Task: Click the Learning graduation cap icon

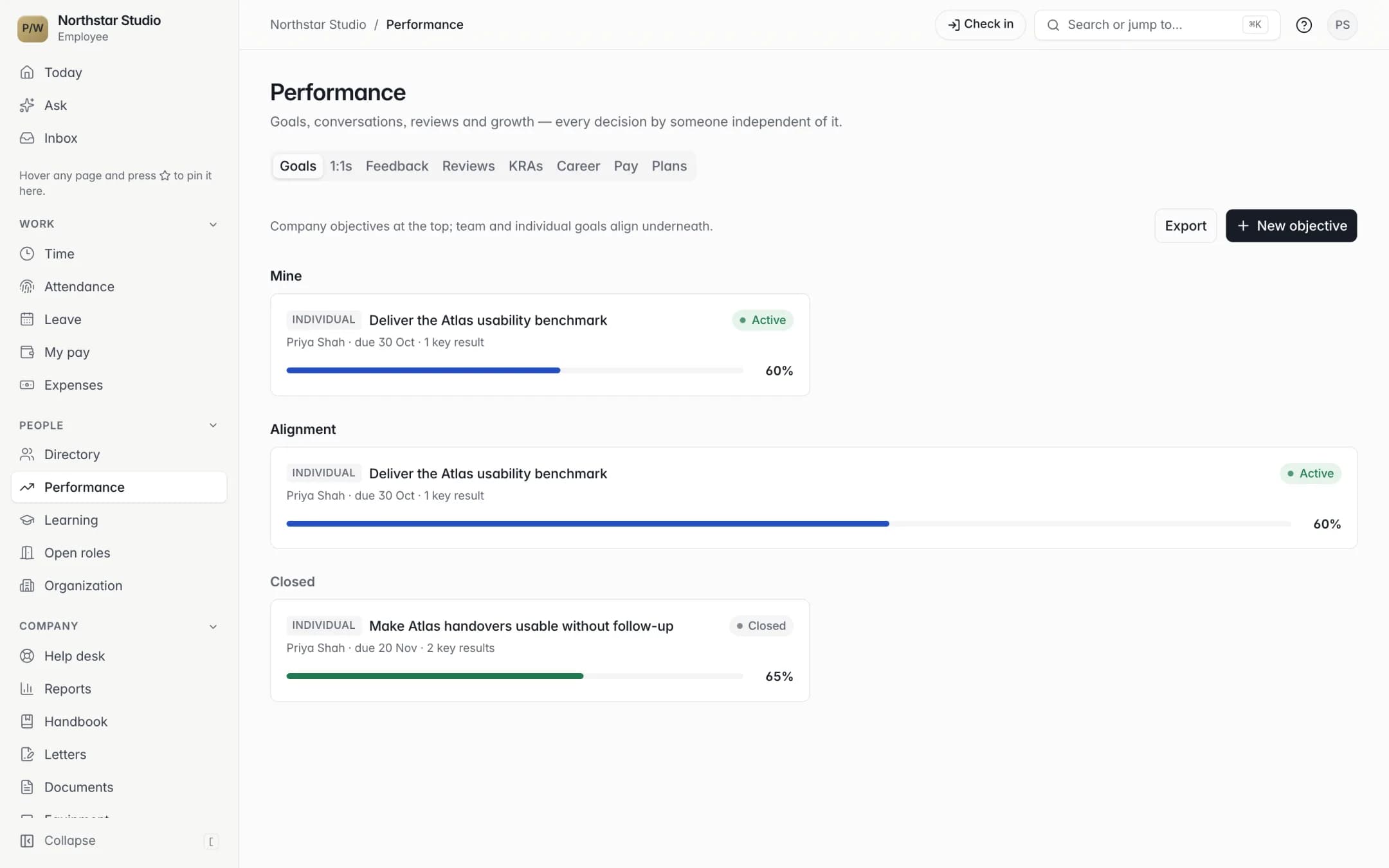Action: point(27,520)
